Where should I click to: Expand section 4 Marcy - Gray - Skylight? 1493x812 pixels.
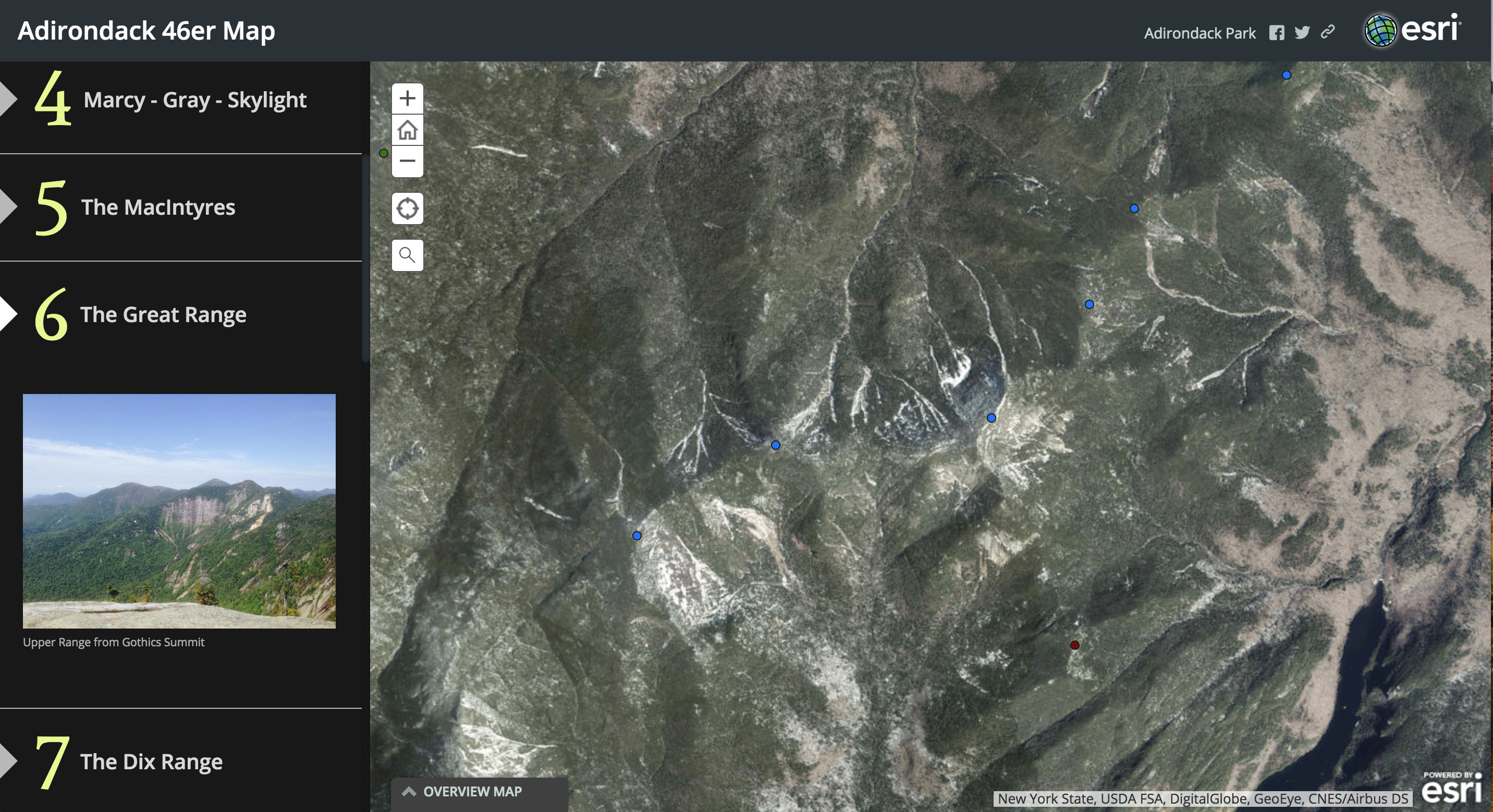coord(194,100)
